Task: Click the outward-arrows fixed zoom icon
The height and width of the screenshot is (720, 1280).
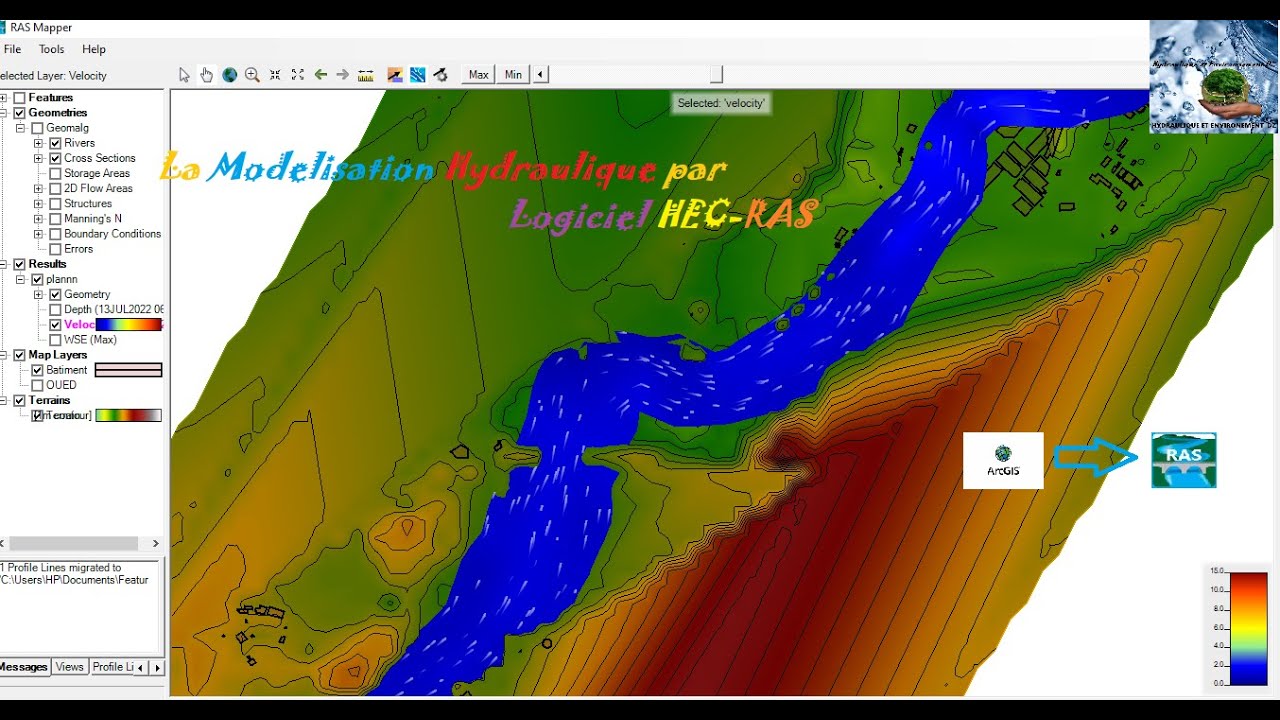Action: [x=298, y=75]
